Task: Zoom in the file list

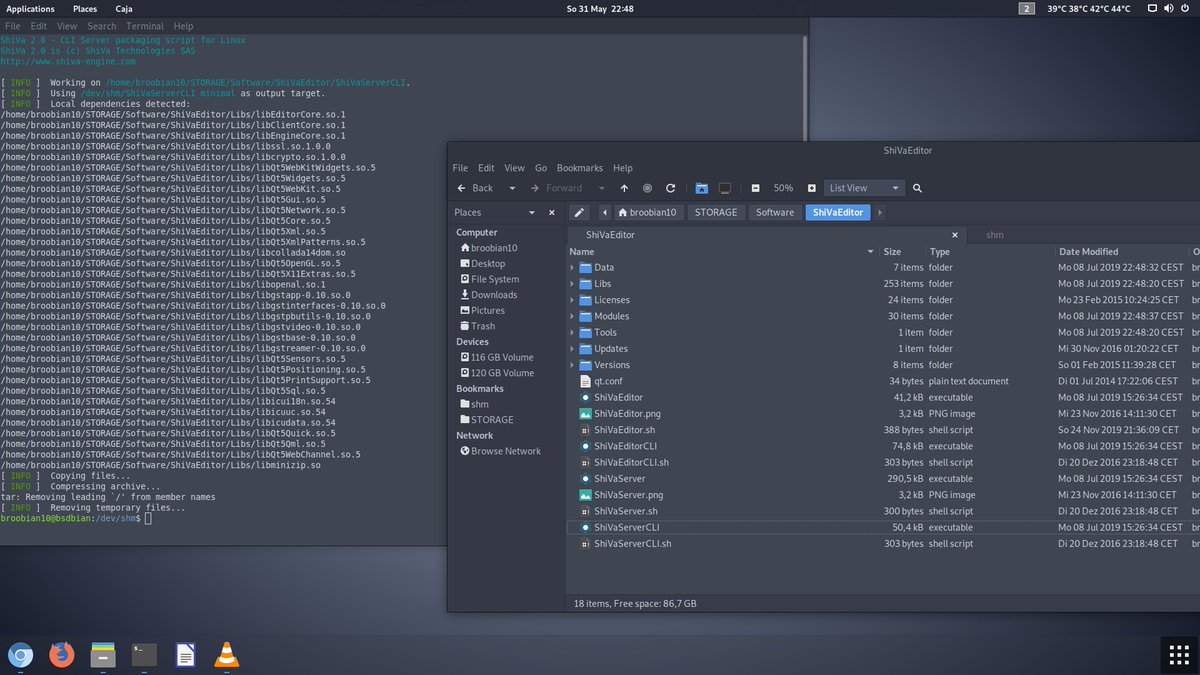Action: [x=811, y=188]
